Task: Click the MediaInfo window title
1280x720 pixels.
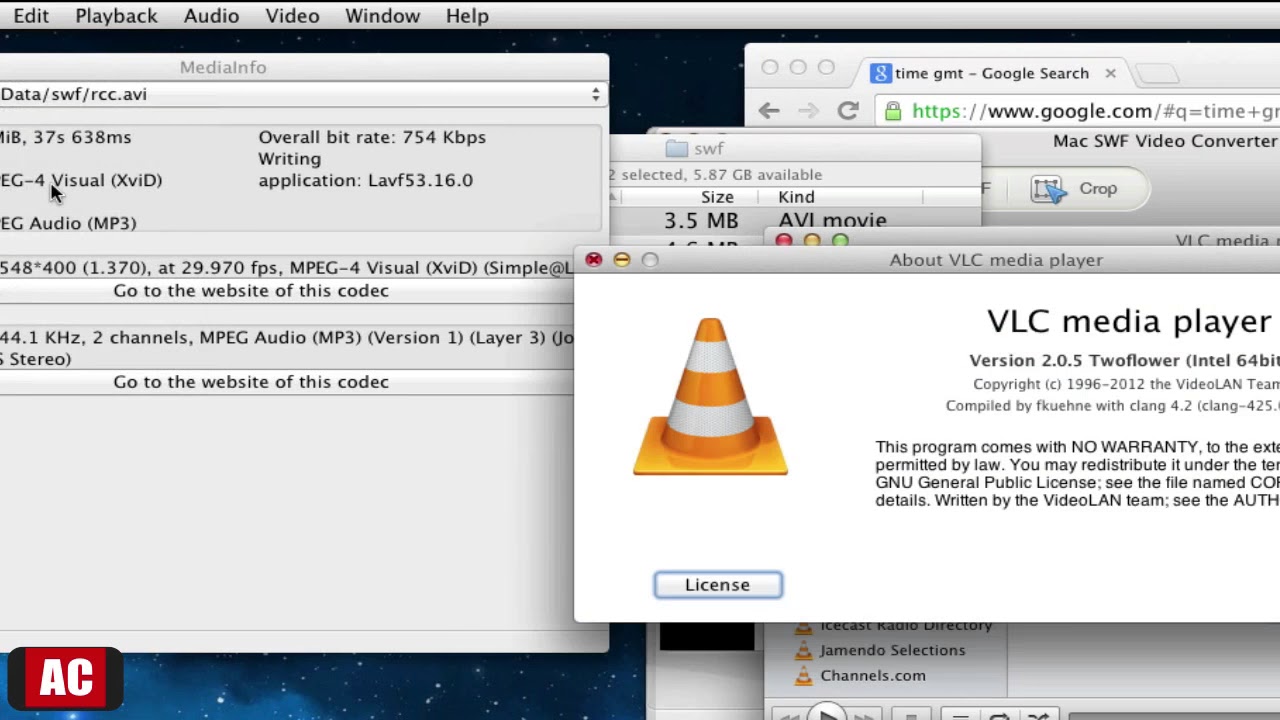Action: click(x=223, y=67)
